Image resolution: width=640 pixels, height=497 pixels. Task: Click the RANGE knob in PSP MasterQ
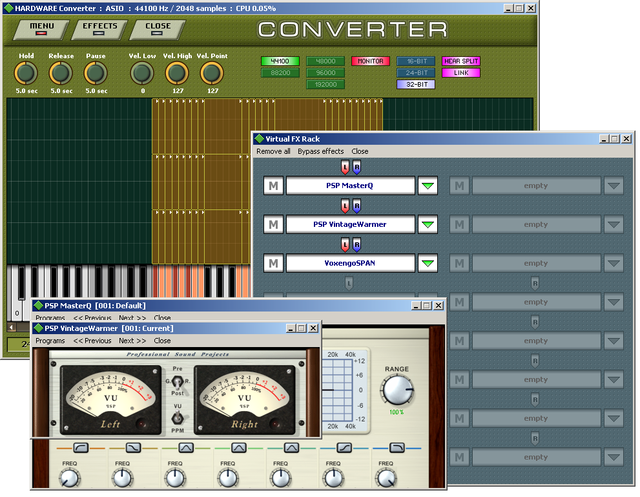pos(396,390)
